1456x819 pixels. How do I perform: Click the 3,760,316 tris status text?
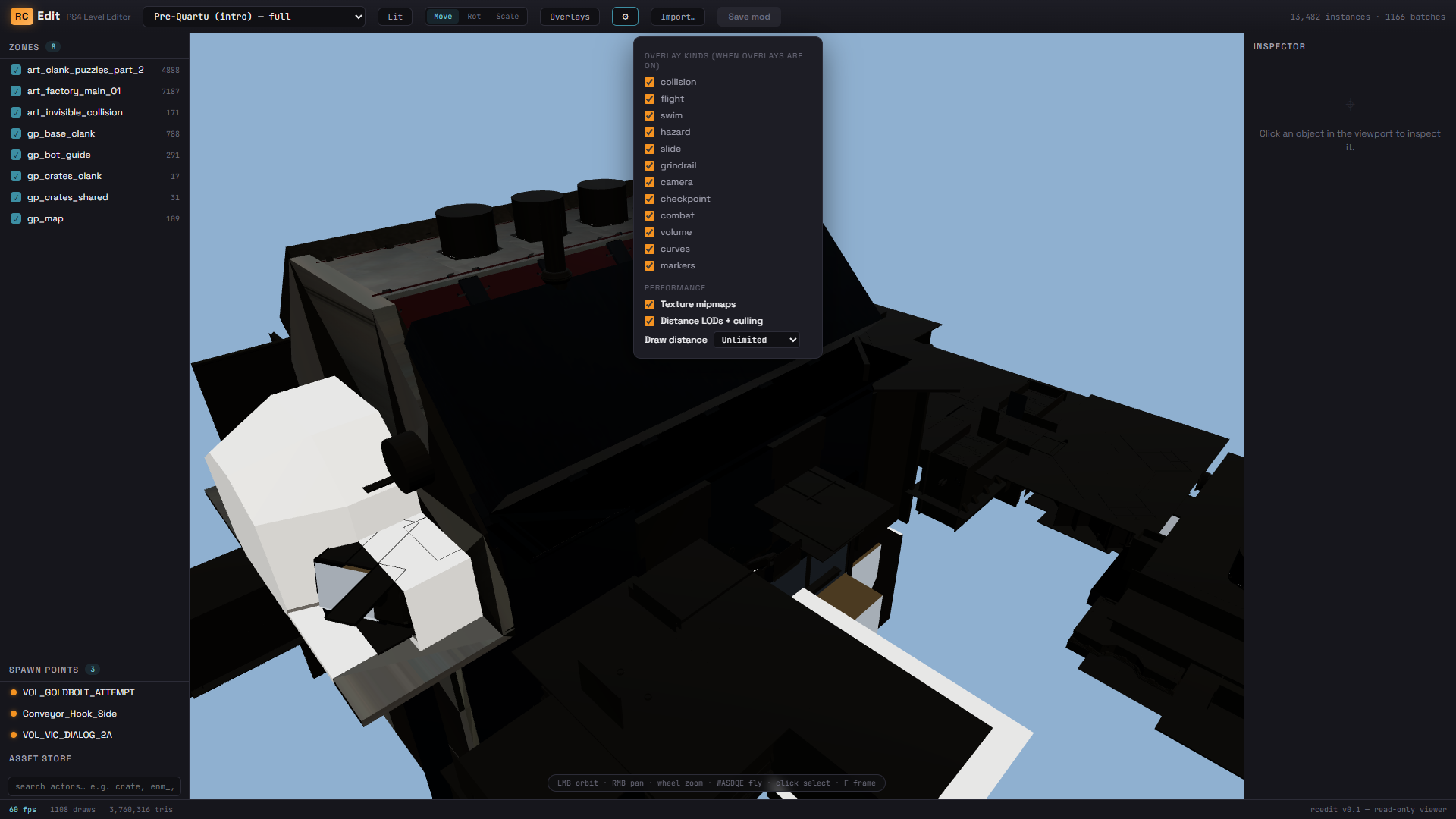point(140,809)
